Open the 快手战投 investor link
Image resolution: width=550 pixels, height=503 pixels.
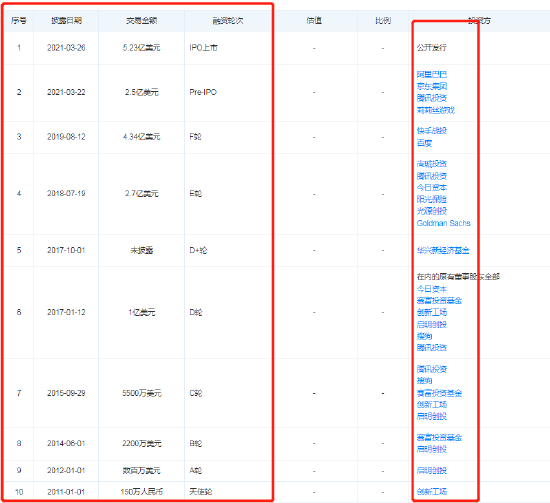431,131
